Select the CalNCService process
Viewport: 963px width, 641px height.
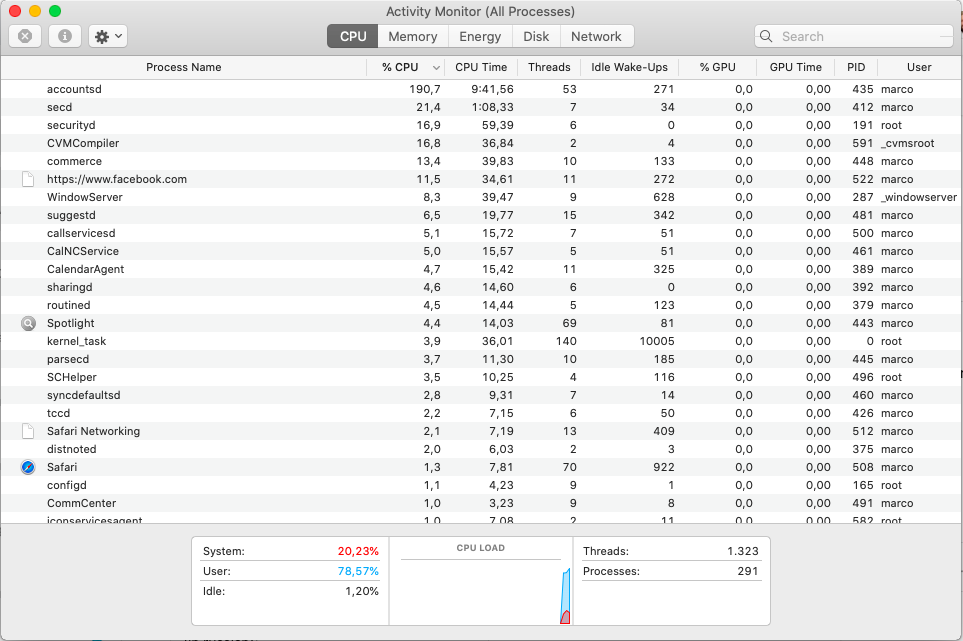[x=481, y=251]
